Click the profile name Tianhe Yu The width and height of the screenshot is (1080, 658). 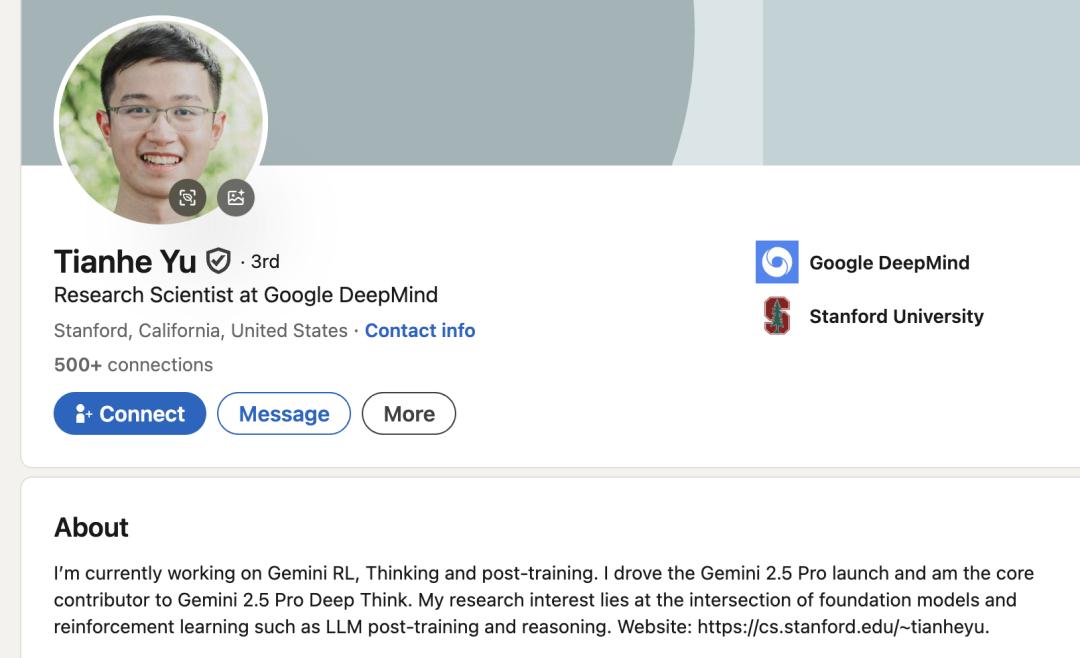[x=125, y=261]
